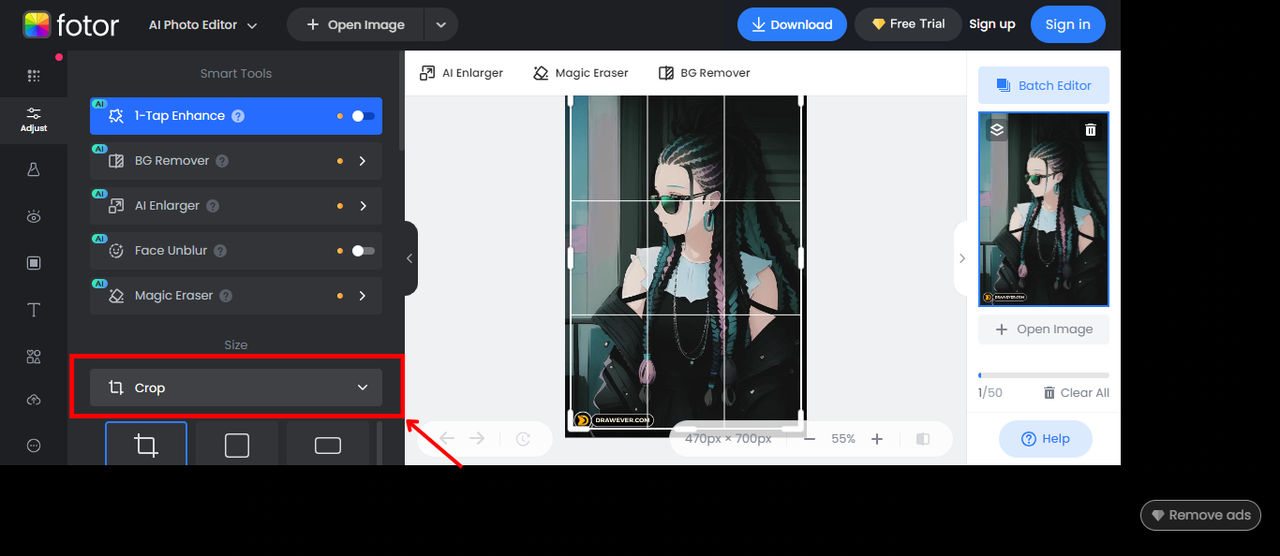Expand Magic Eraser with its chevron
This screenshot has width=1280, height=556.
[362, 296]
